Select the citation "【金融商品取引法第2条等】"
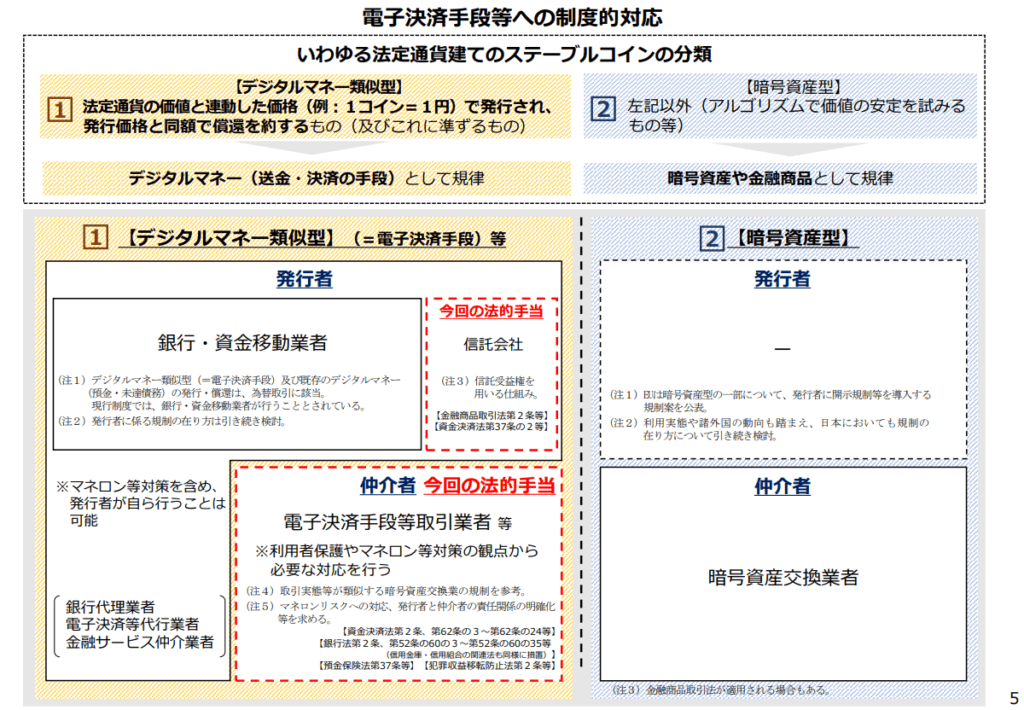Viewport: 1024px width, 710px height. [x=492, y=415]
